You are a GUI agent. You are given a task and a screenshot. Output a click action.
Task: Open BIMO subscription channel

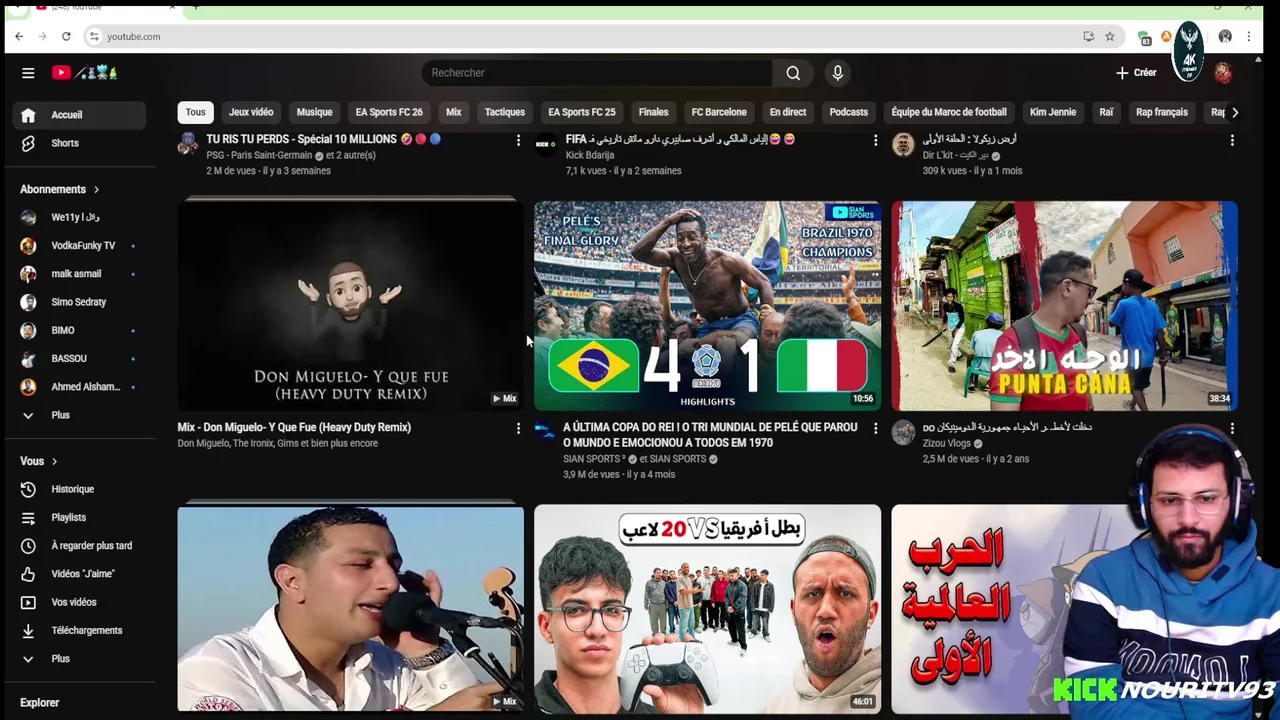[80, 330]
